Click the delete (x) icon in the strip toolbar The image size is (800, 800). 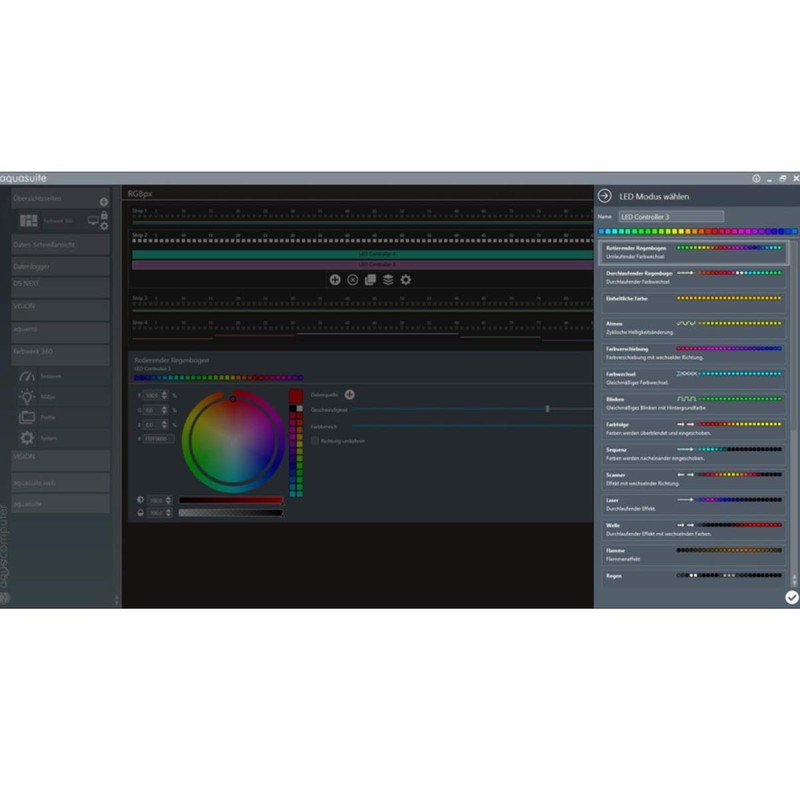pyautogui.click(x=352, y=280)
